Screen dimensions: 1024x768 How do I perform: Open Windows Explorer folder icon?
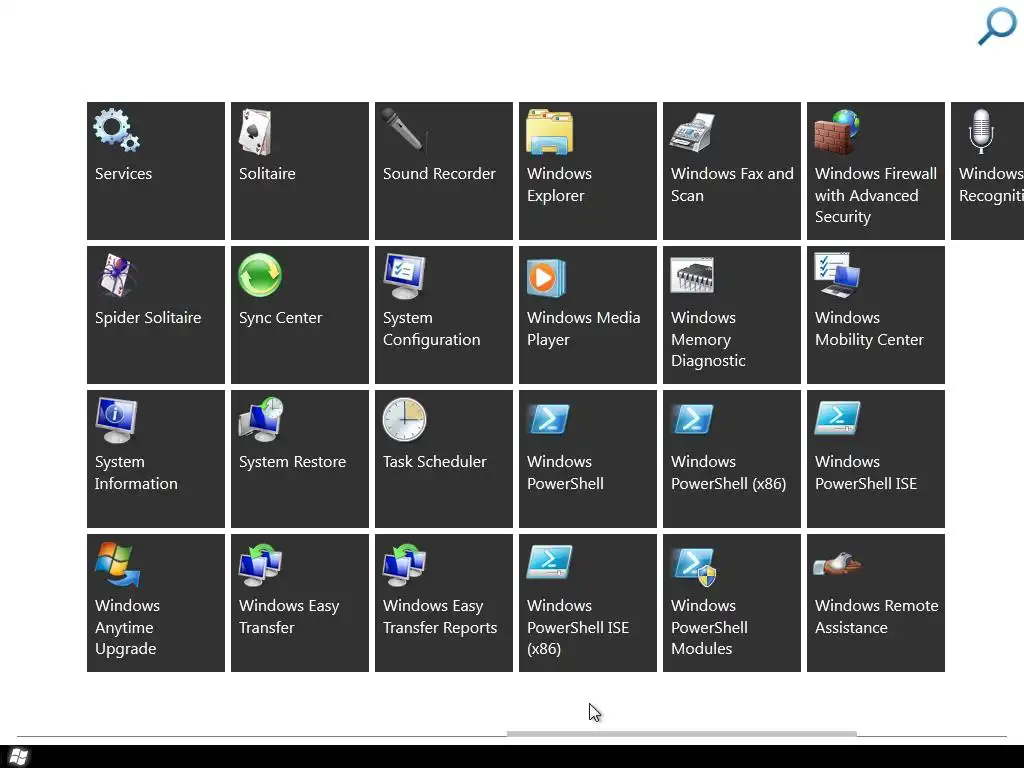(549, 132)
